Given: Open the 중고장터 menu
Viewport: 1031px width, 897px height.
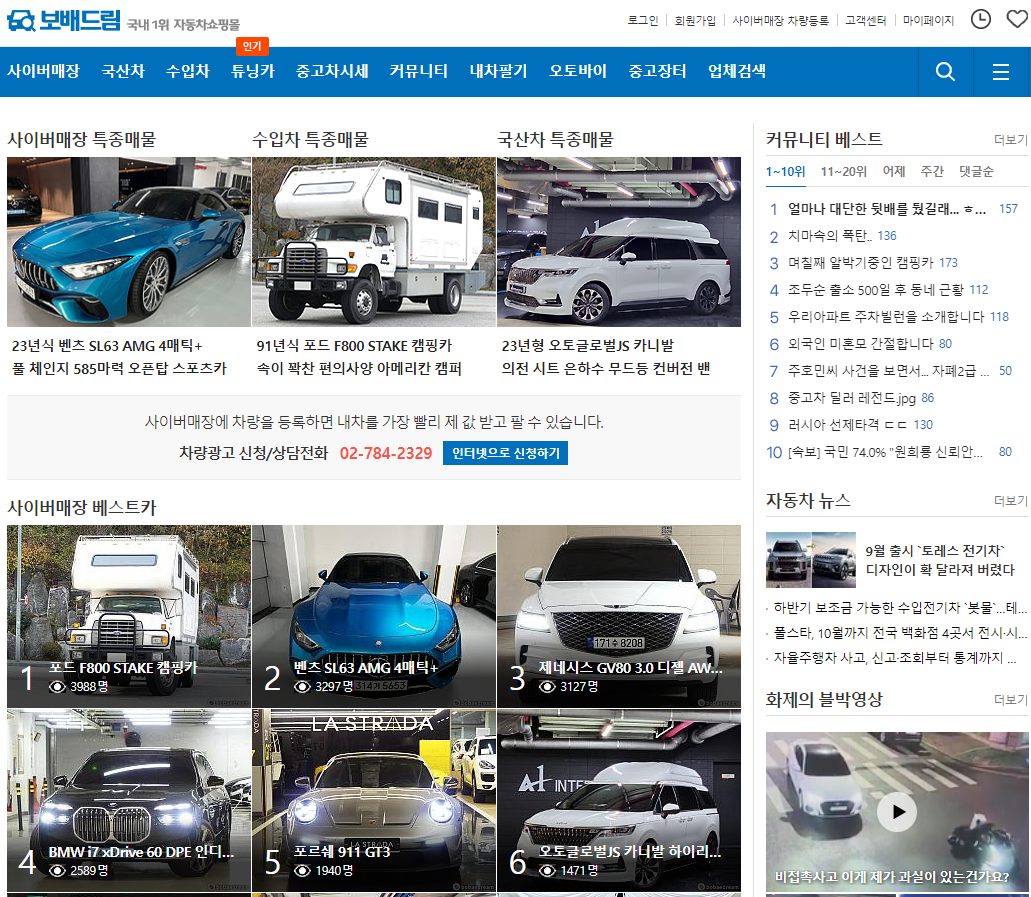Looking at the screenshot, I should click(x=657, y=71).
